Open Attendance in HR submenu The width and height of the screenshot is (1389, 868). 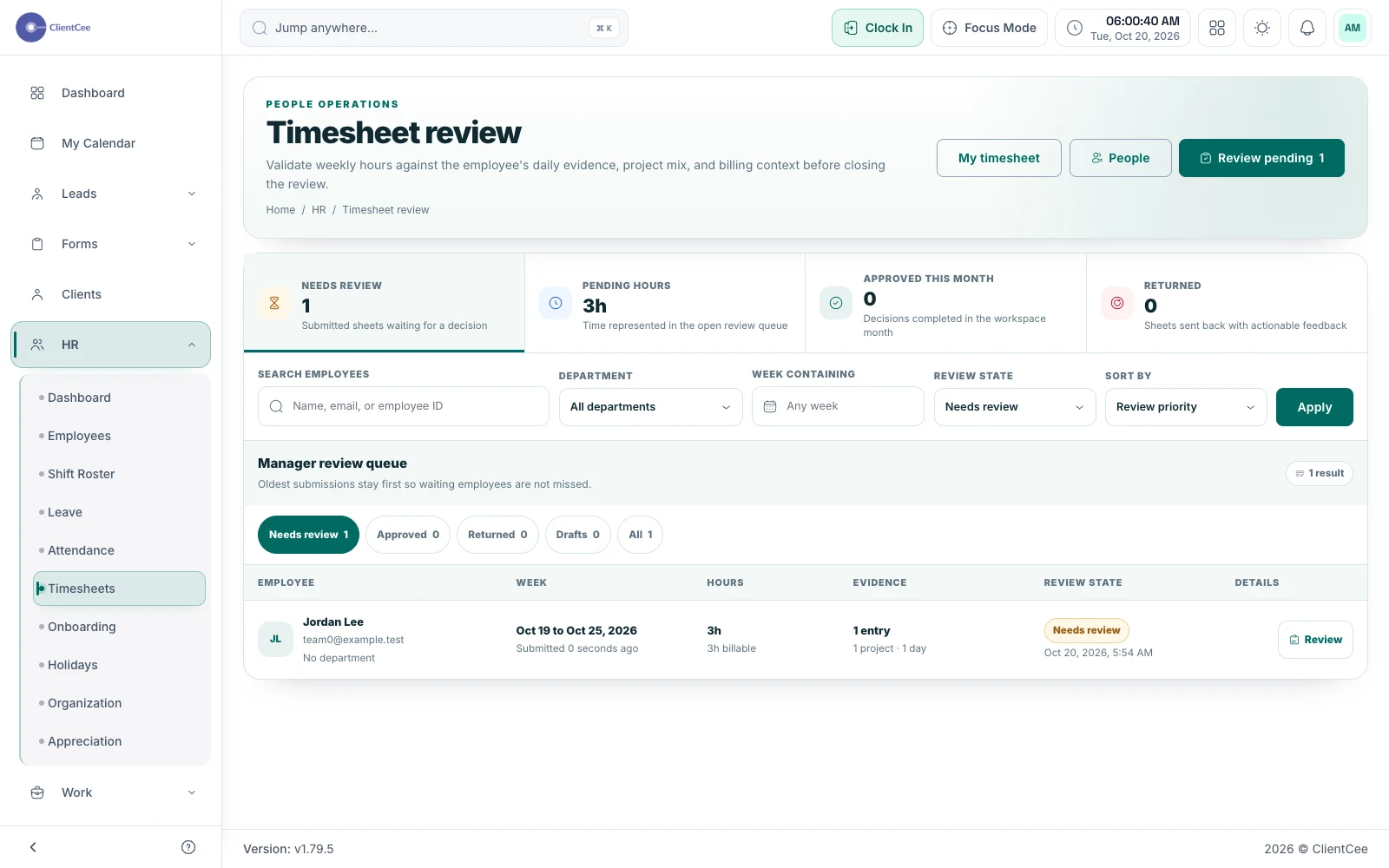click(x=120, y=550)
